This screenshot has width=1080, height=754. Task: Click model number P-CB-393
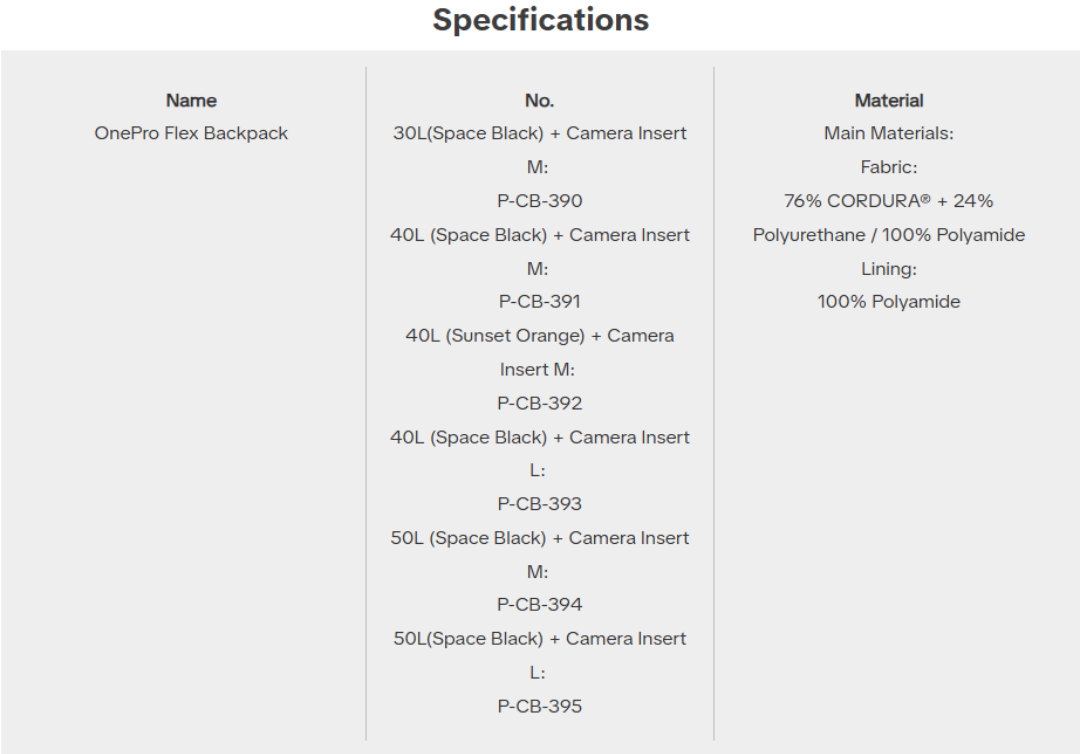pyautogui.click(x=539, y=504)
